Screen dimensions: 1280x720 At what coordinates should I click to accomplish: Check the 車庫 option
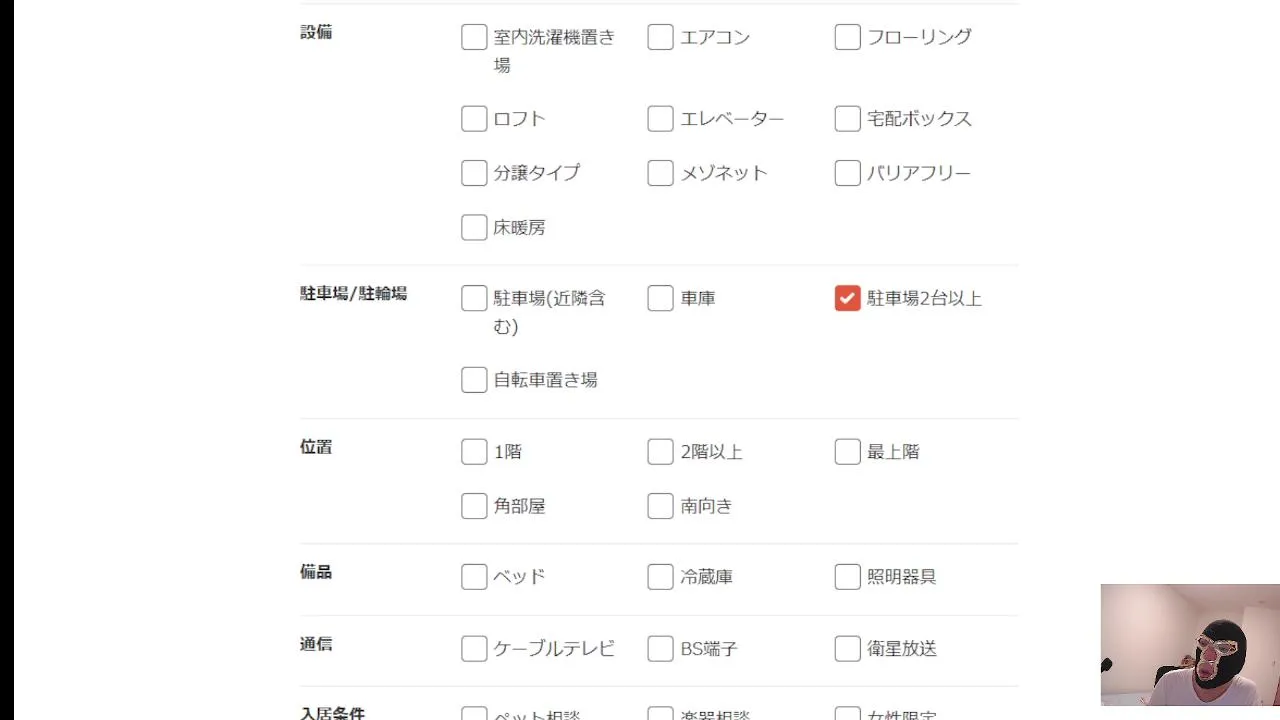pyautogui.click(x=660, y=298)
